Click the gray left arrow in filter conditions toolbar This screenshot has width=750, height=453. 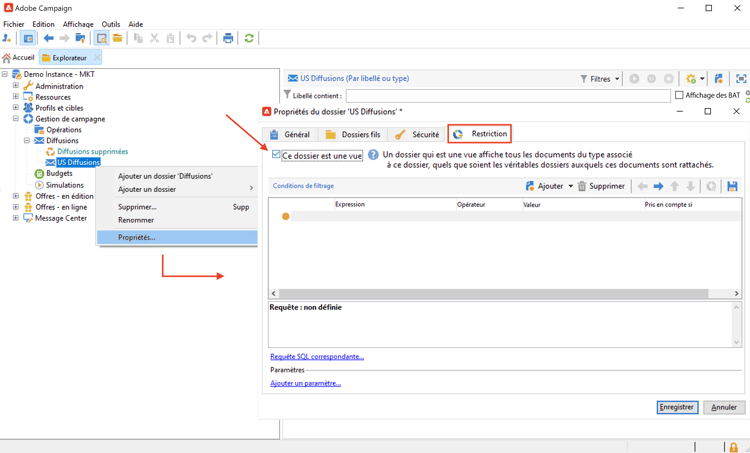pos(643,186)
